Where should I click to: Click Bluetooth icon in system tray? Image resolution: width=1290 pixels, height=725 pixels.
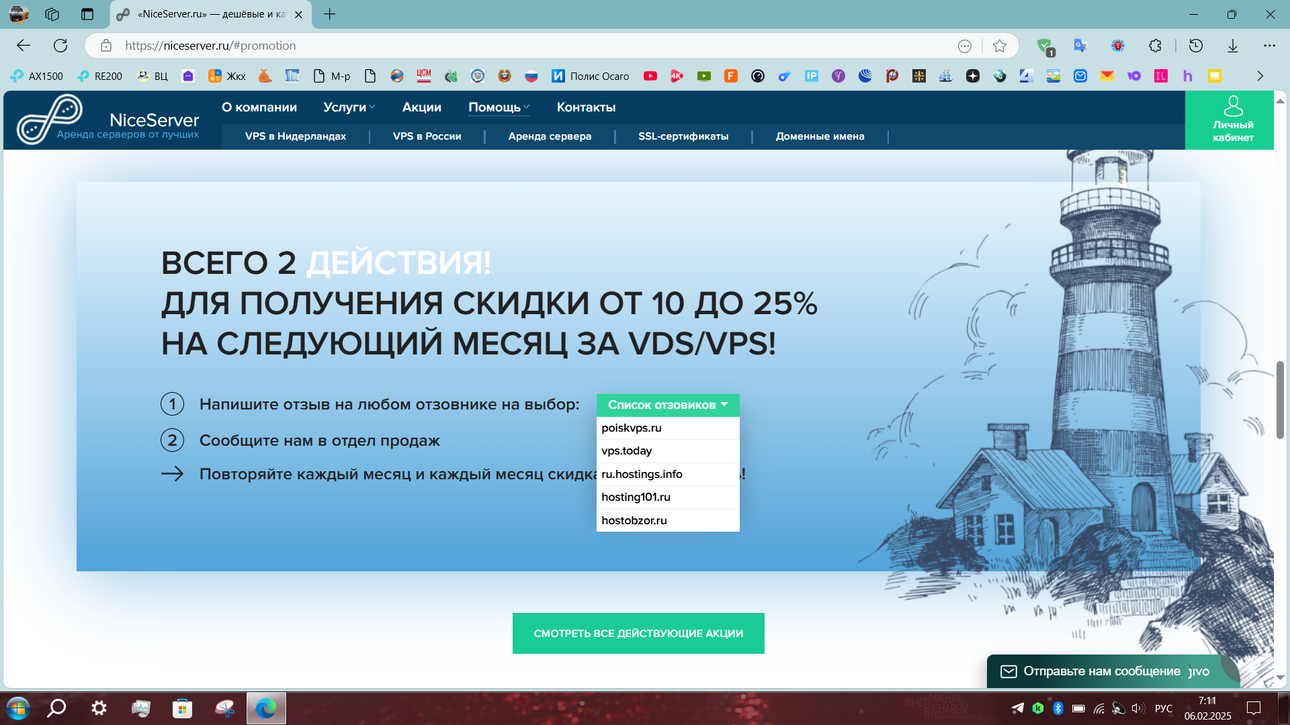click(x=1058, y=708)
